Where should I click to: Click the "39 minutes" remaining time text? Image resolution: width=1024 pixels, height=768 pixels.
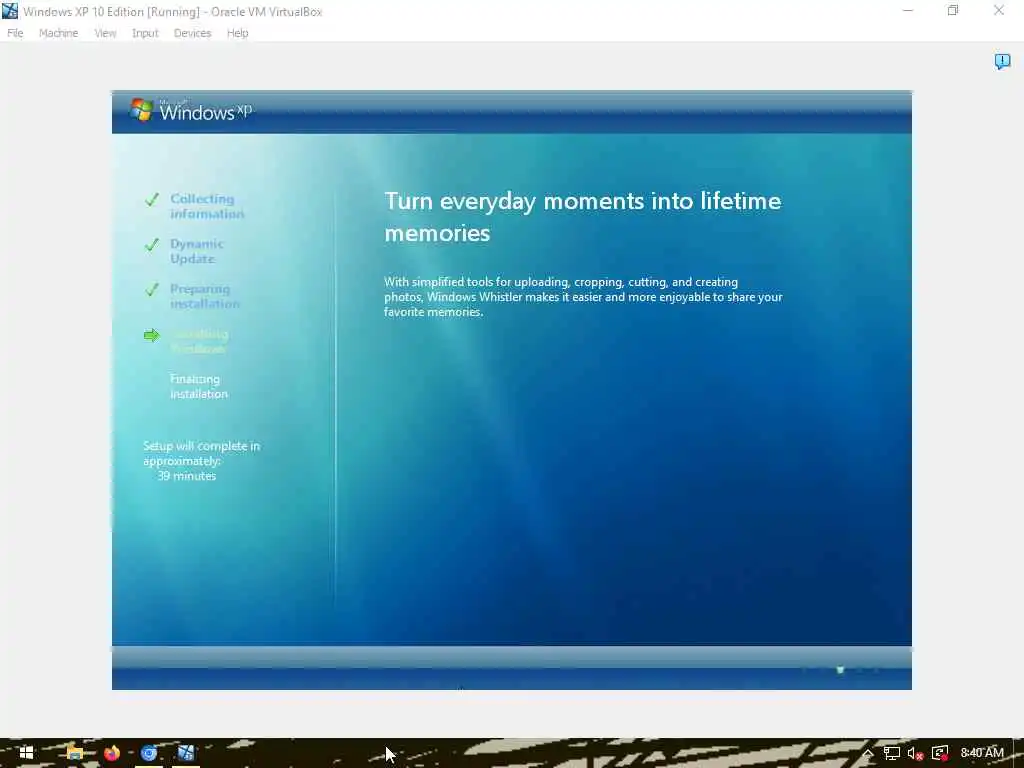click(187, 476)
